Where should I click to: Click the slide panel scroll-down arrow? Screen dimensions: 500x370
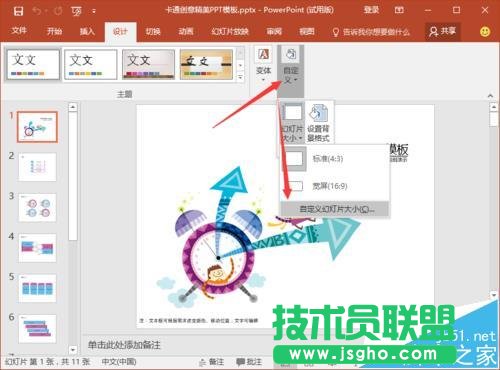(73, 350)
